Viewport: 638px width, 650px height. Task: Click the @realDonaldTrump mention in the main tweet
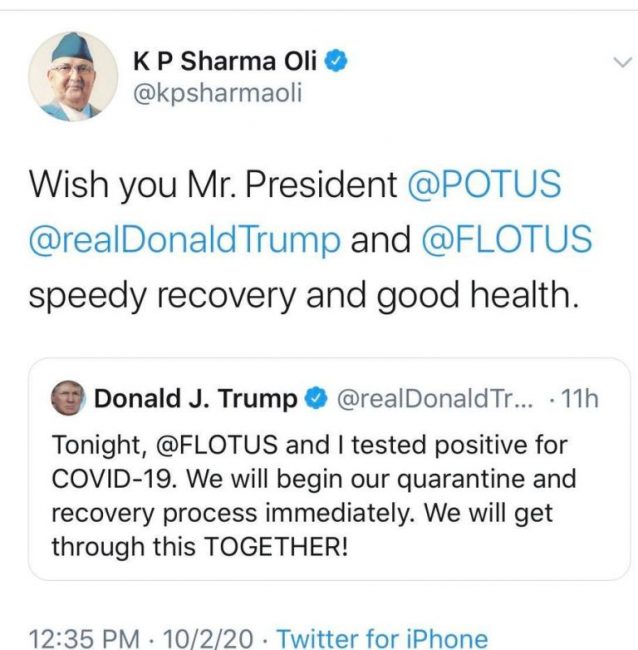pos(185,240)
